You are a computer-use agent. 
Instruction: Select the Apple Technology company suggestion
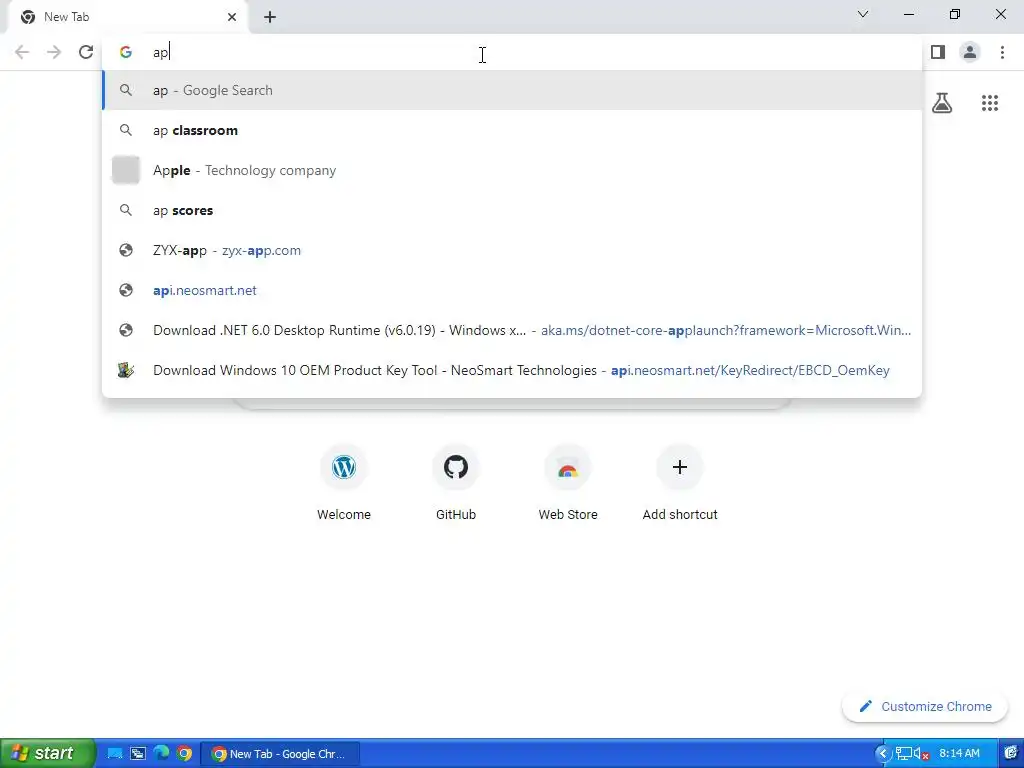point(512,170)
